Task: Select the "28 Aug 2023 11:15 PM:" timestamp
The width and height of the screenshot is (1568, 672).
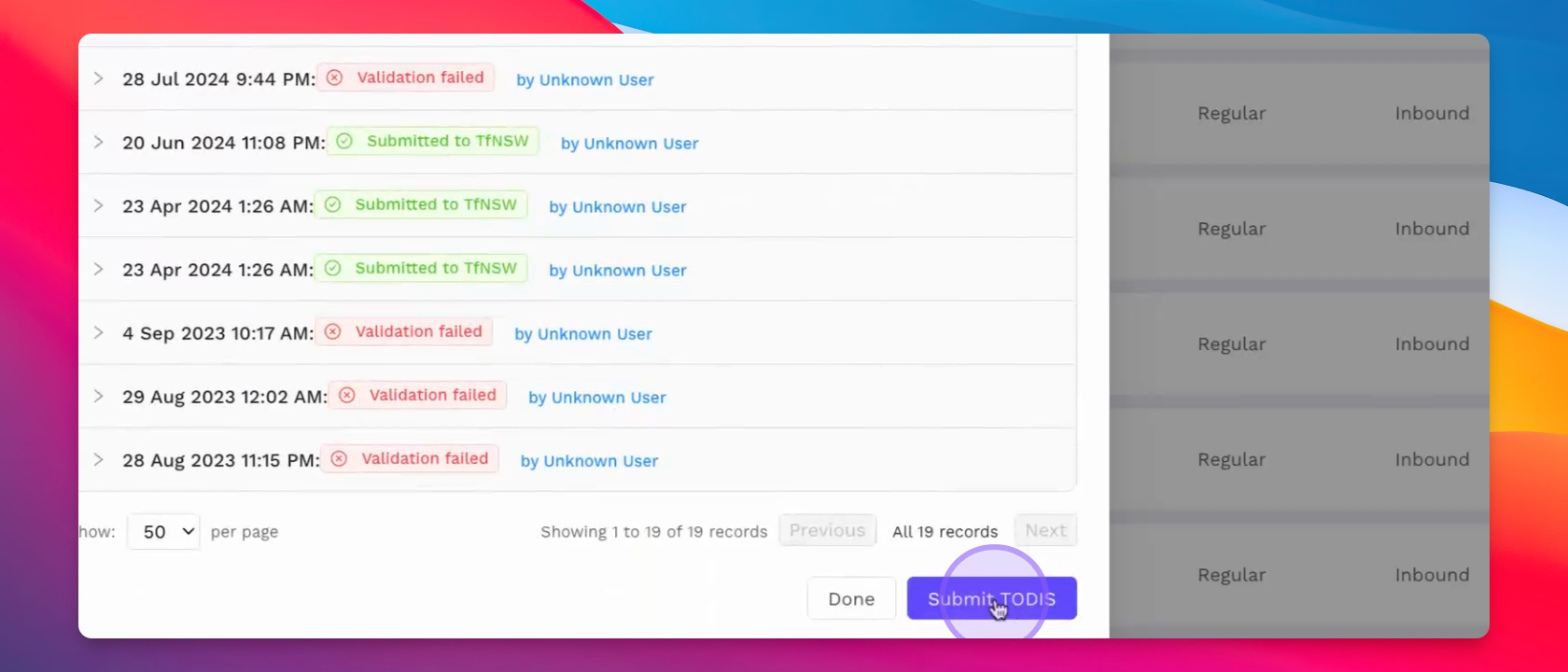Action: (221, 460)
